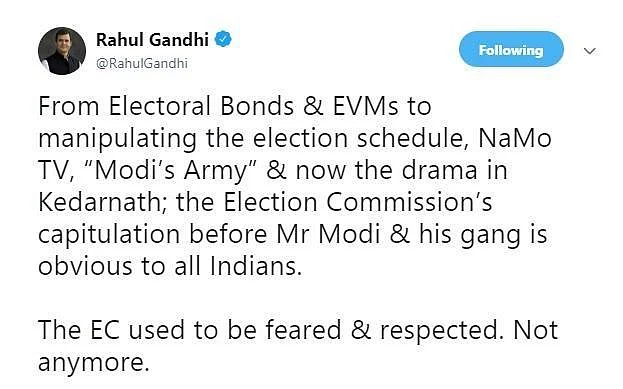Click the word "Indians." in the tweet
The width and height of the screenshot is (623, 389).
(x=256, y=266)
